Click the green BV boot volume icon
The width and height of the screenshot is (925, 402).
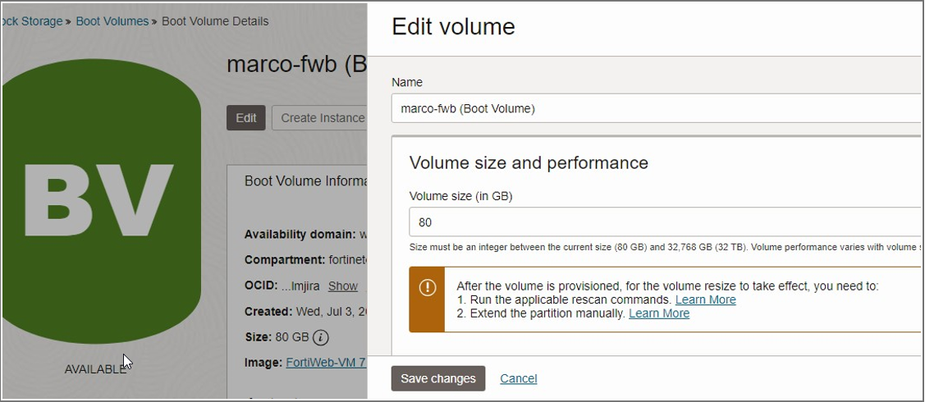tap(97, 195)
